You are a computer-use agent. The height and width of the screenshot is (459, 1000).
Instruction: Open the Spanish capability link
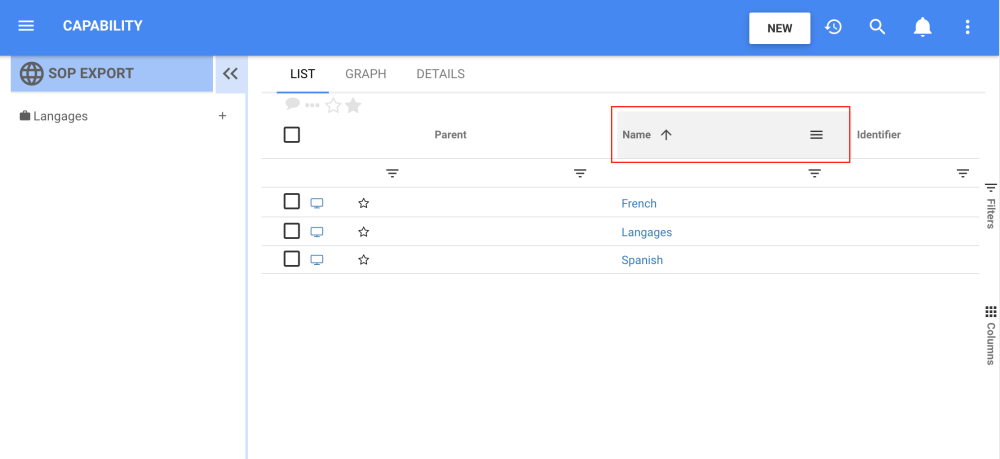click(x=642, y=260)
